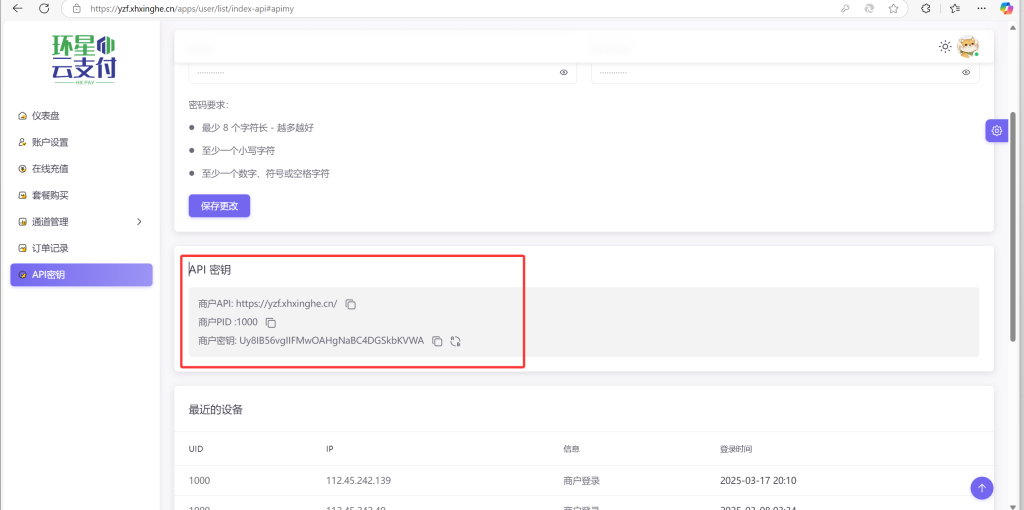
Task: Select the API密钥 sidebar item
Action: pos(80,275)
